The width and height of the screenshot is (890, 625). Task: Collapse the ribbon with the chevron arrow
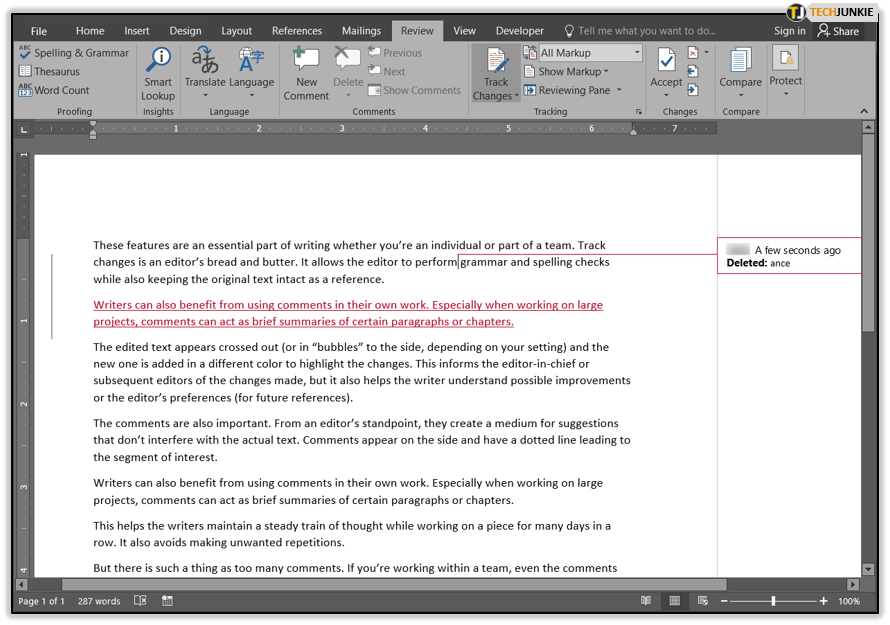[864, 111]
